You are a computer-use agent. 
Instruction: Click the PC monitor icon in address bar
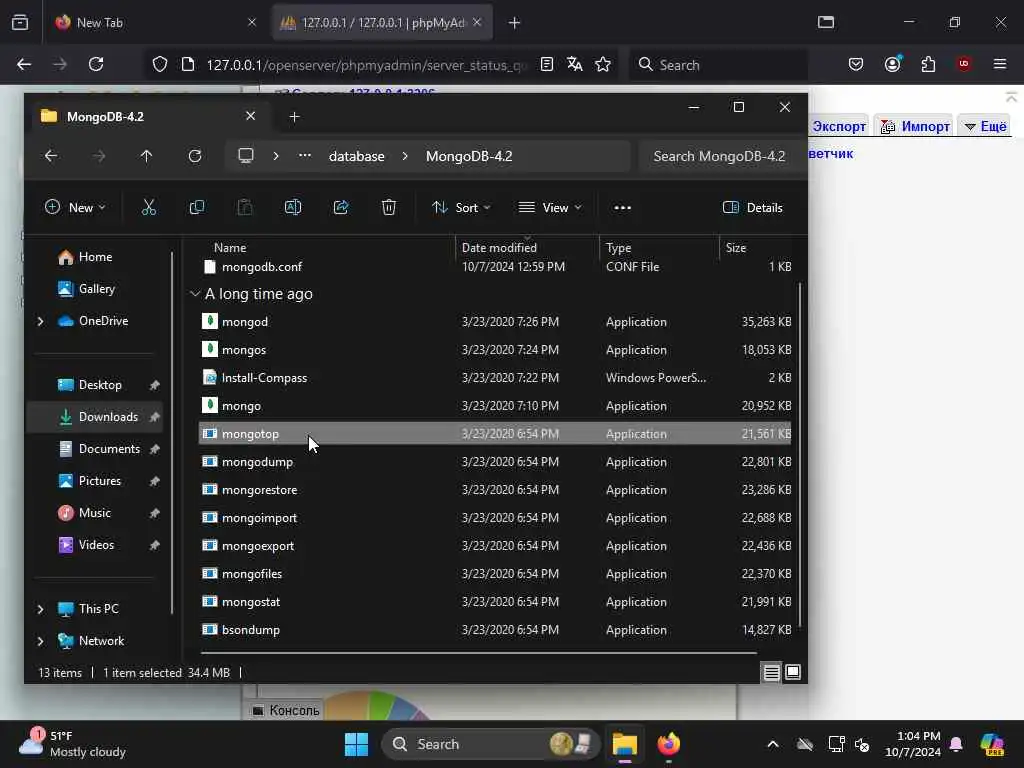(246, 156)
